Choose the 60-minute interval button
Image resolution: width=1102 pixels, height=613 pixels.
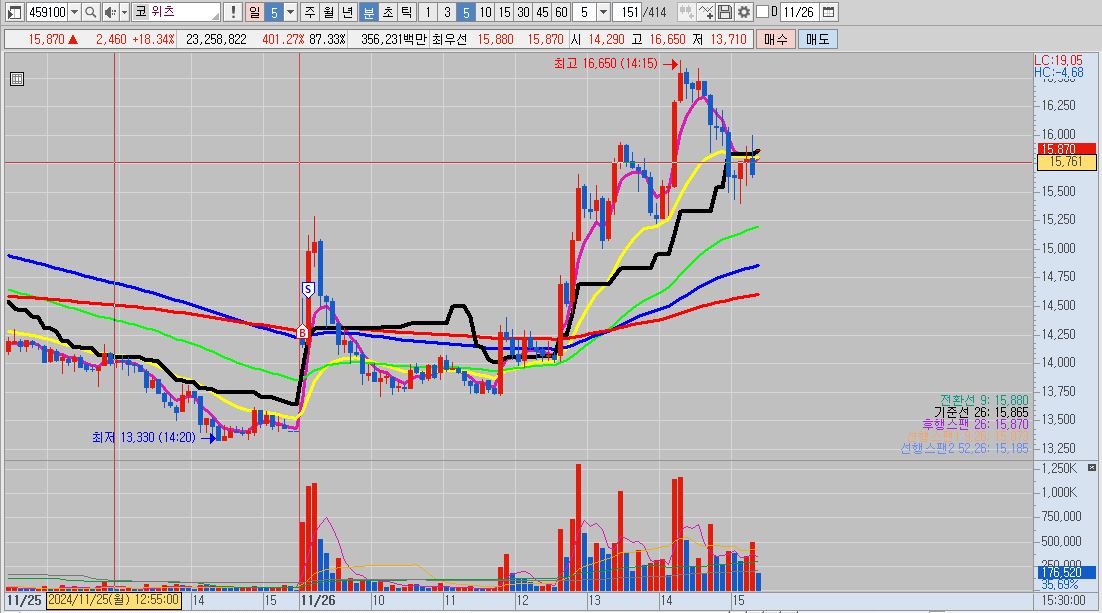[561, 12]
